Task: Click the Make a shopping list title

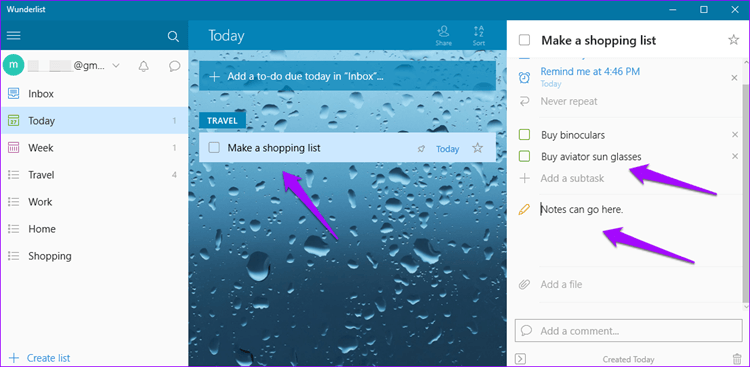Action: (x=599, y=41)
